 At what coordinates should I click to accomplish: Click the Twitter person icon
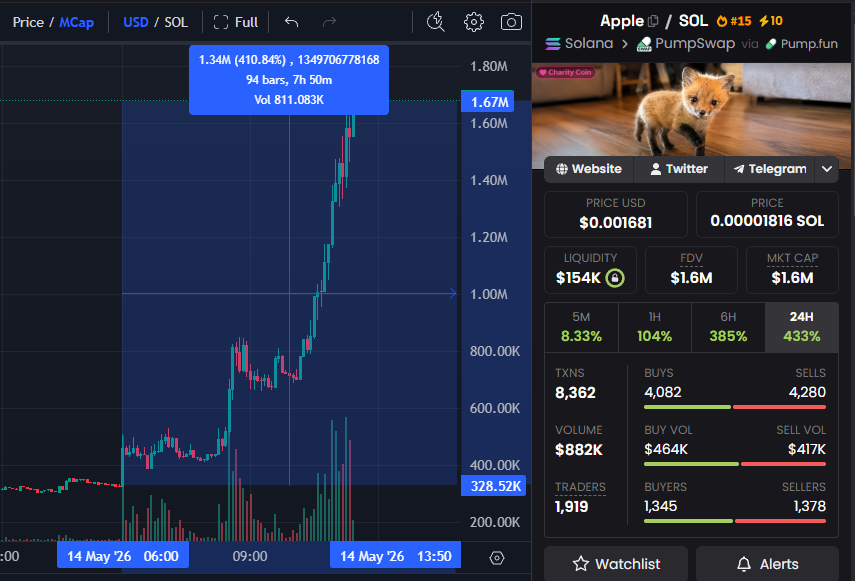click(656, 169)
